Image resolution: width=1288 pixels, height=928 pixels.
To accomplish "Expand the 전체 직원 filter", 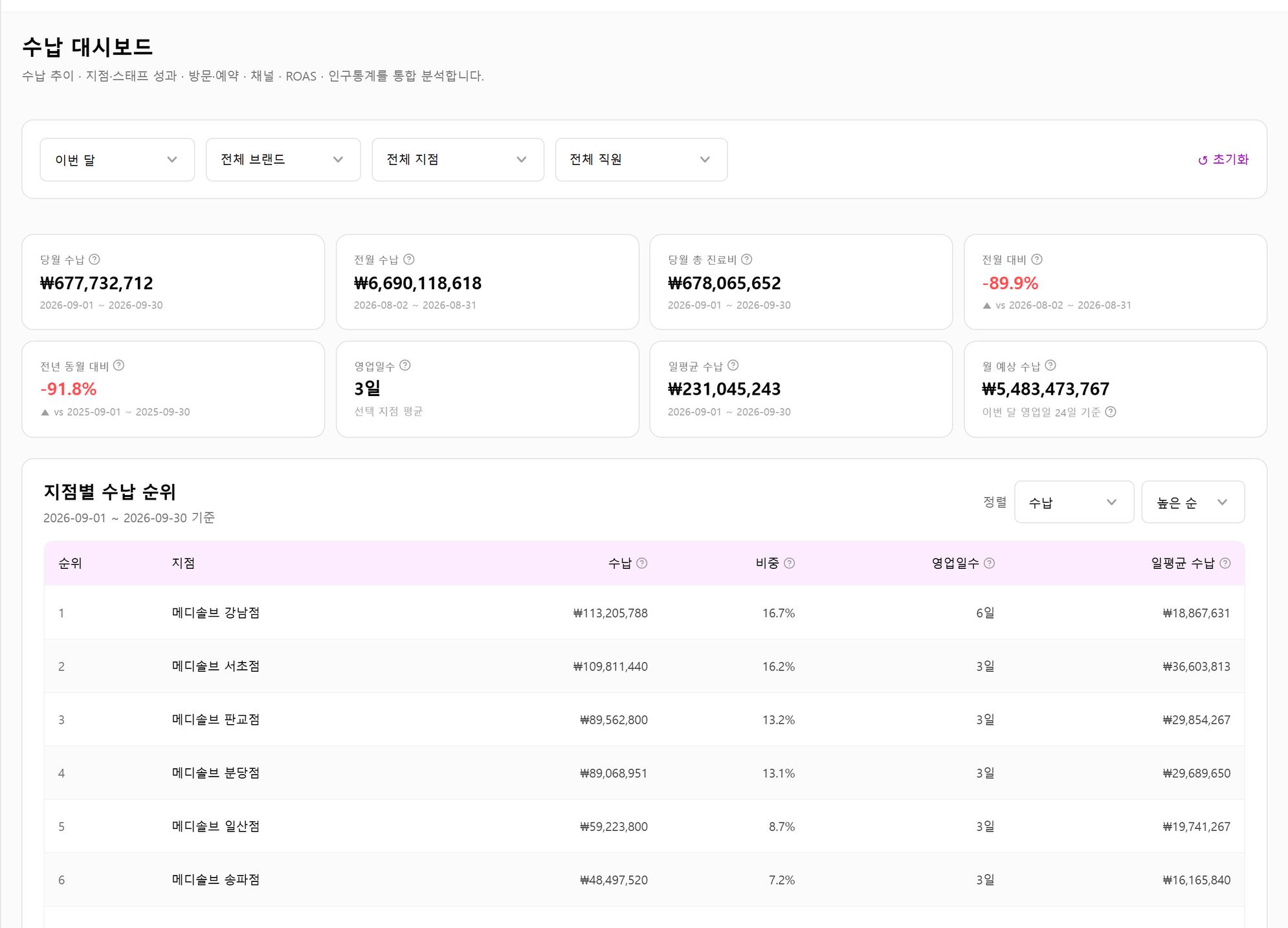I will 641,160.
